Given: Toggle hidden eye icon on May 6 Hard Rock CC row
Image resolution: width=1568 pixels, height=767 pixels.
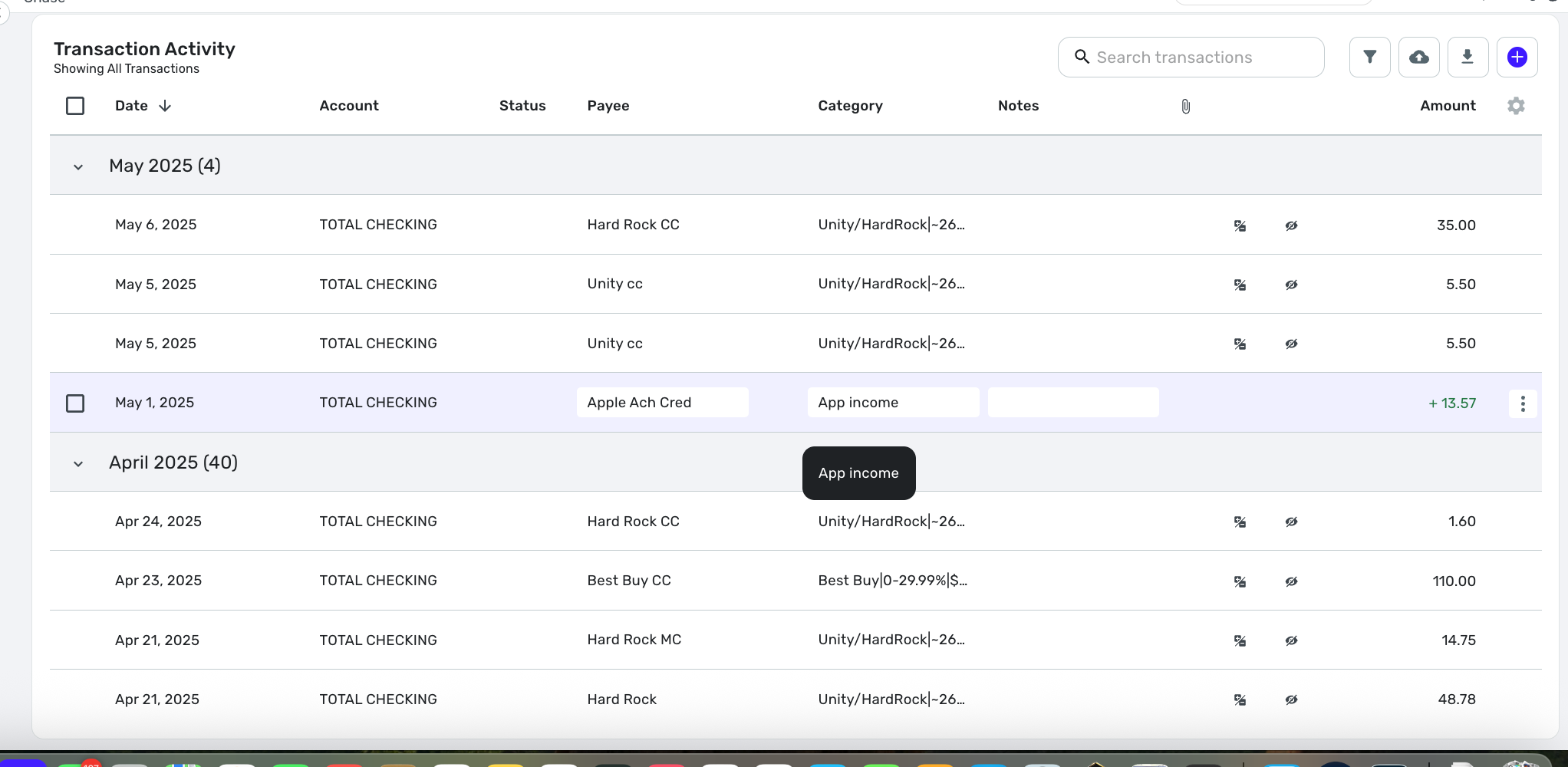Looking at the screenshot, I should tap(1291, 225).
